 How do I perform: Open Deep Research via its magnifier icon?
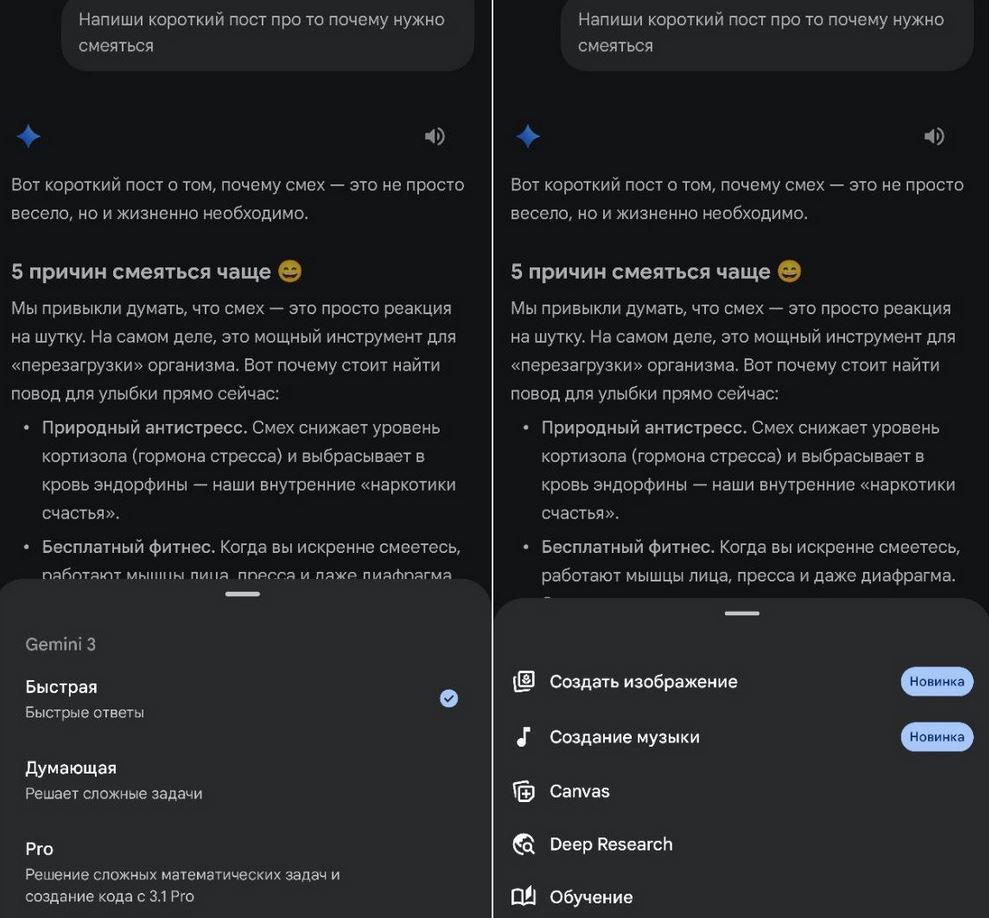pos(524,844)
